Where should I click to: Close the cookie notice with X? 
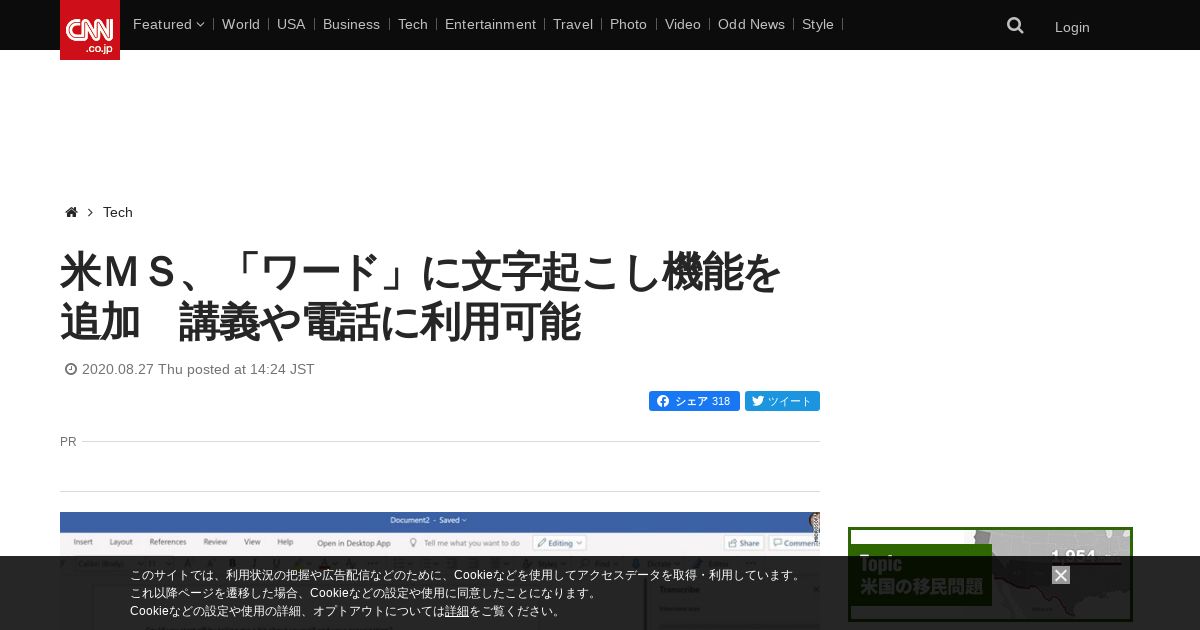pyautogui.click(x=1061, y=575)
